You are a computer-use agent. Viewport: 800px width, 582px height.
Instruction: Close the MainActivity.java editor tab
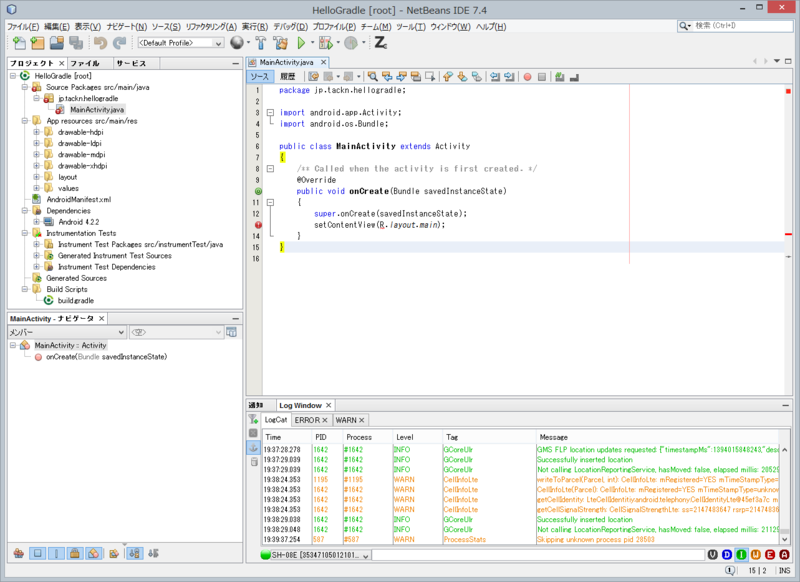click(x=323, y=62)
